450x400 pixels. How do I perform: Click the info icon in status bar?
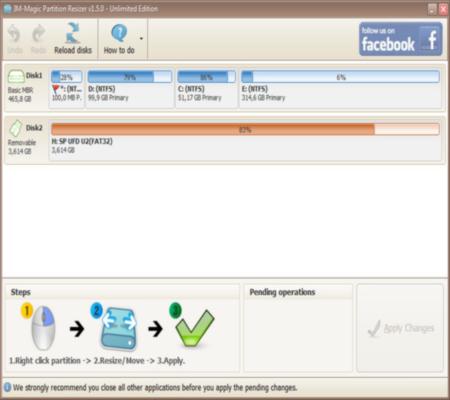7,387
